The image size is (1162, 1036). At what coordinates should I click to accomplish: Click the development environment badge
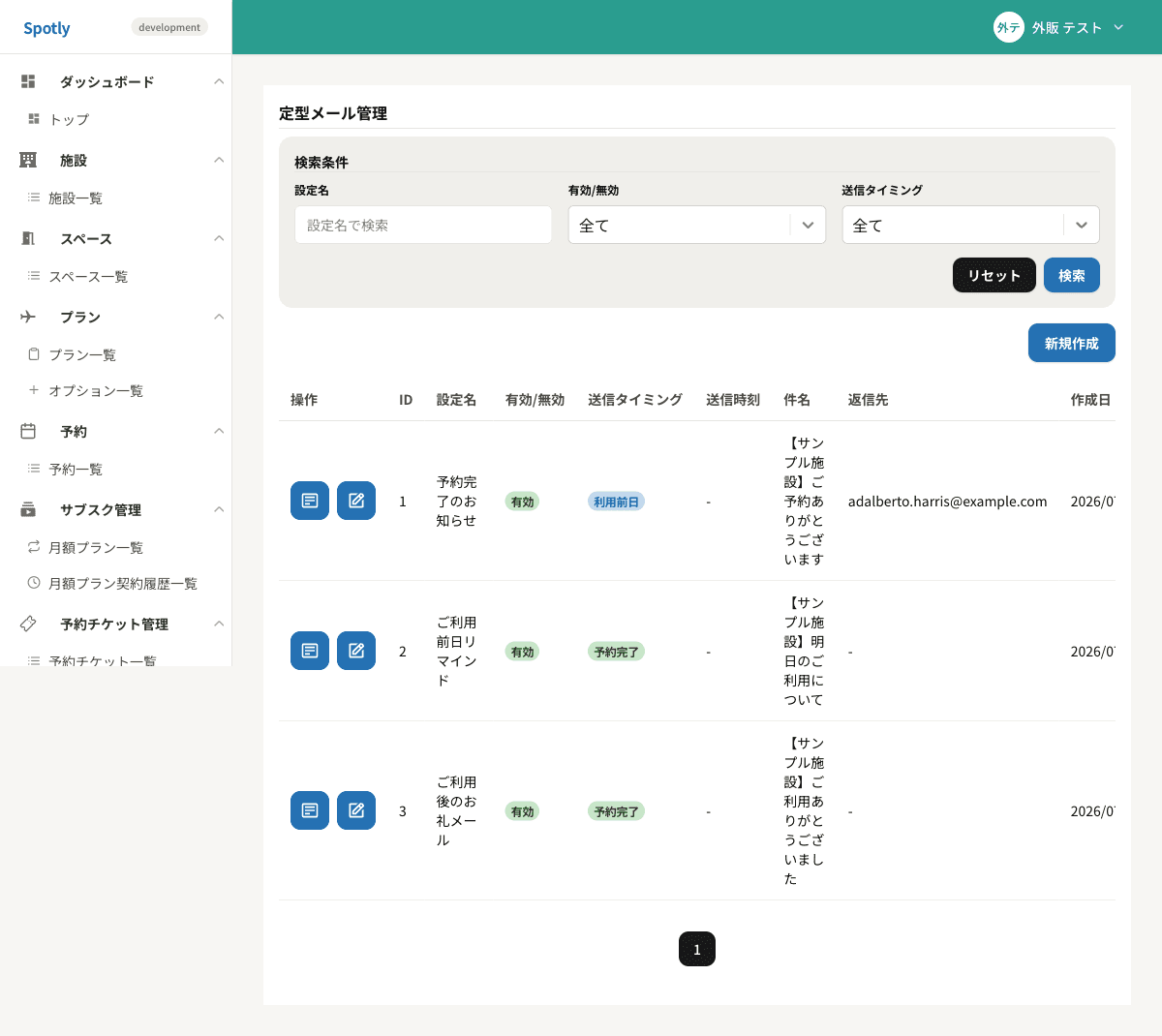click(169, 27)
